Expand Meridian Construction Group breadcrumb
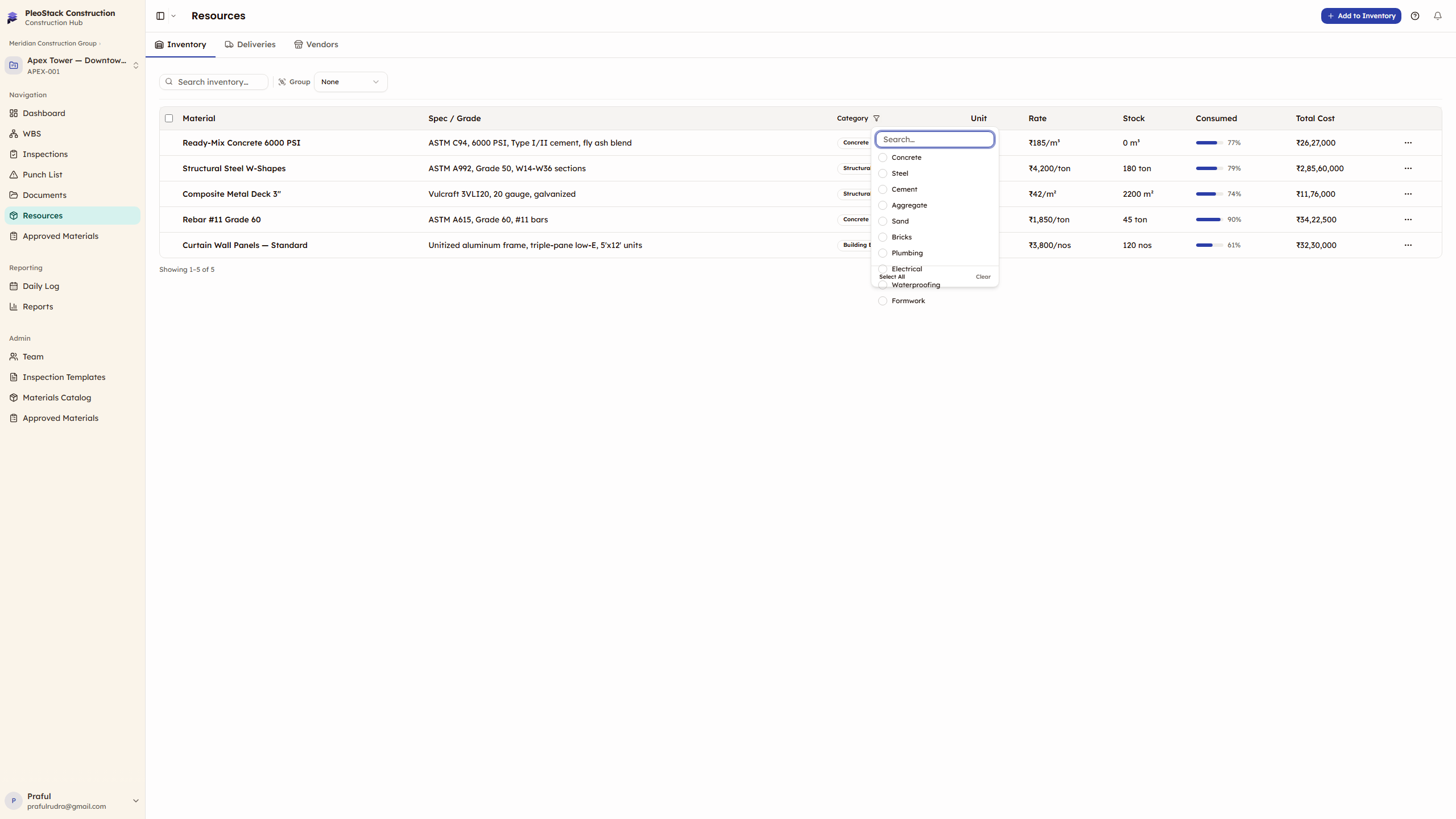The height and width of the screenshot is (819, 1456). tap(55, 43)
